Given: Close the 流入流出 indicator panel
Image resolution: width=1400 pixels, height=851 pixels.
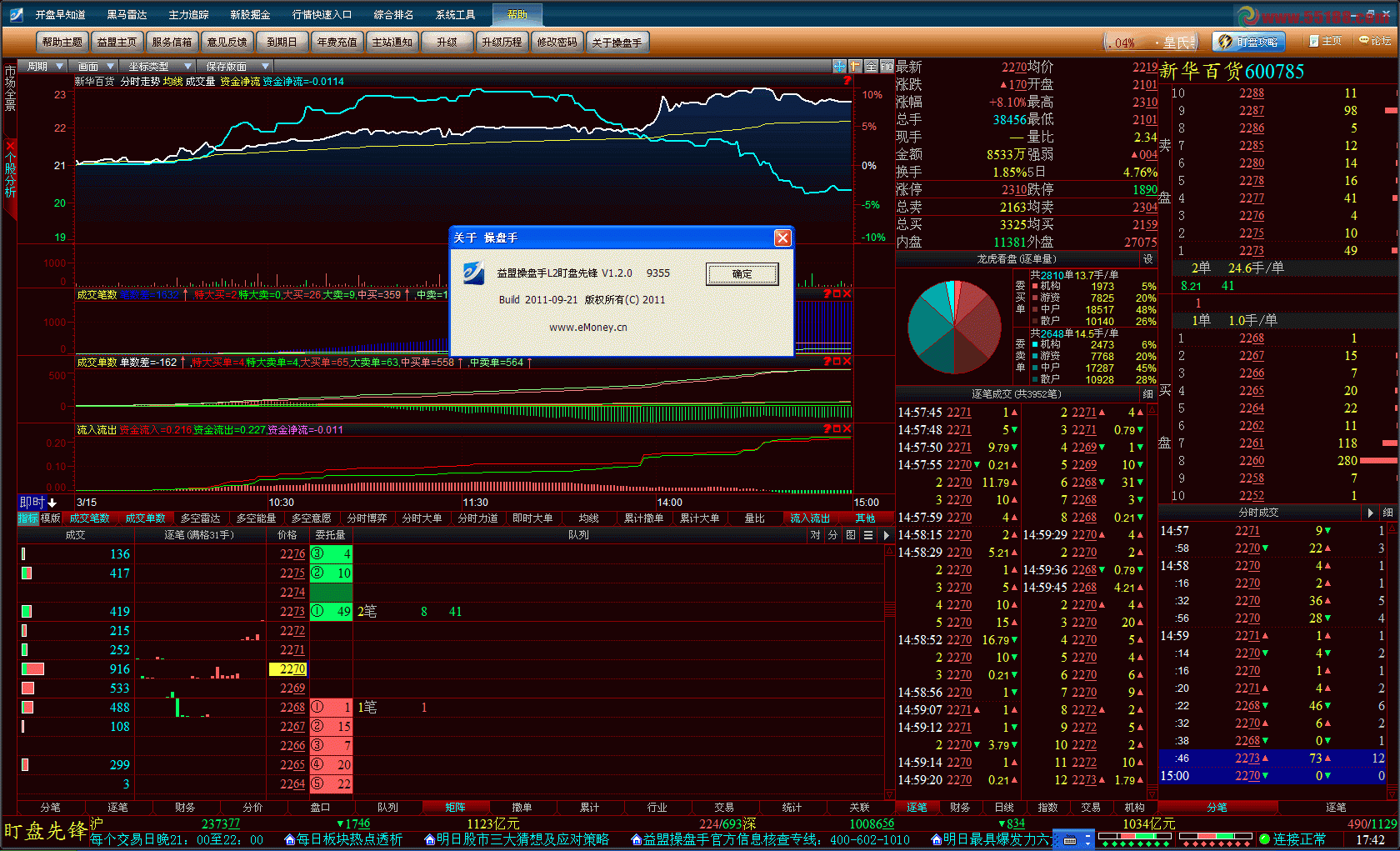Looking at the screenshot, I should [x=847, y=428].
